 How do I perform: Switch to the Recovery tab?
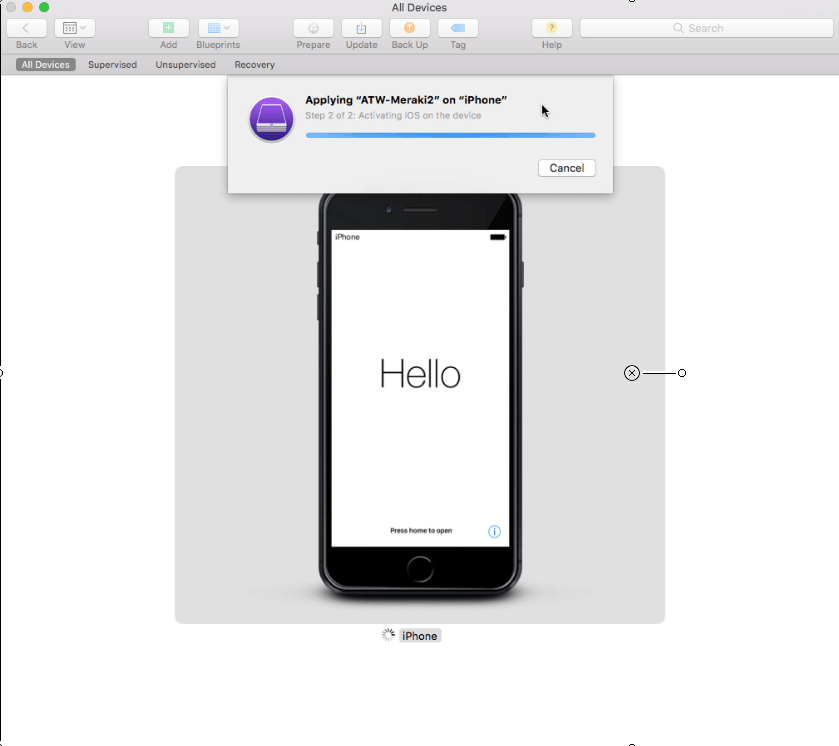254,64
